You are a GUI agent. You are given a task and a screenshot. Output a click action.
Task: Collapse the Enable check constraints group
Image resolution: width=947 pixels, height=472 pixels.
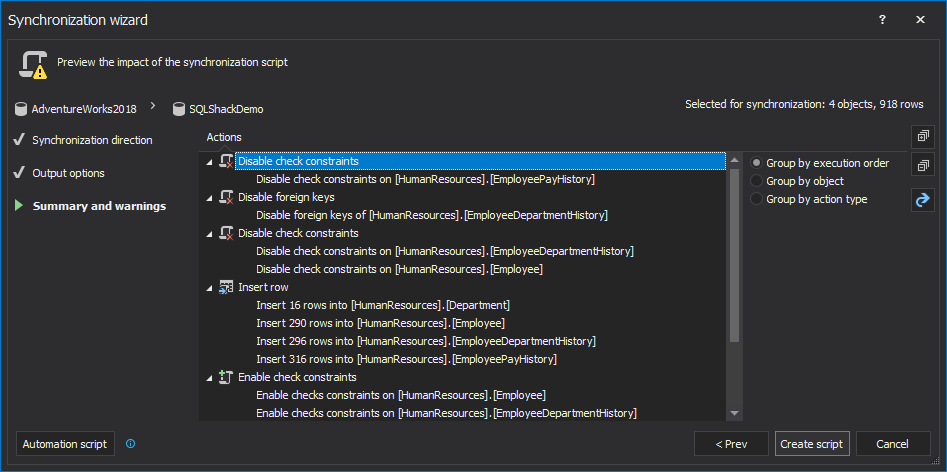coord(210,378)
